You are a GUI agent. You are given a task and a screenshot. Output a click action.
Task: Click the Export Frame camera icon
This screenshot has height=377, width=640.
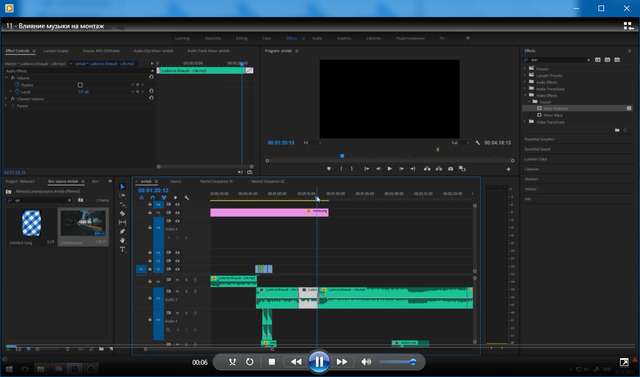(x=450, y=169)
